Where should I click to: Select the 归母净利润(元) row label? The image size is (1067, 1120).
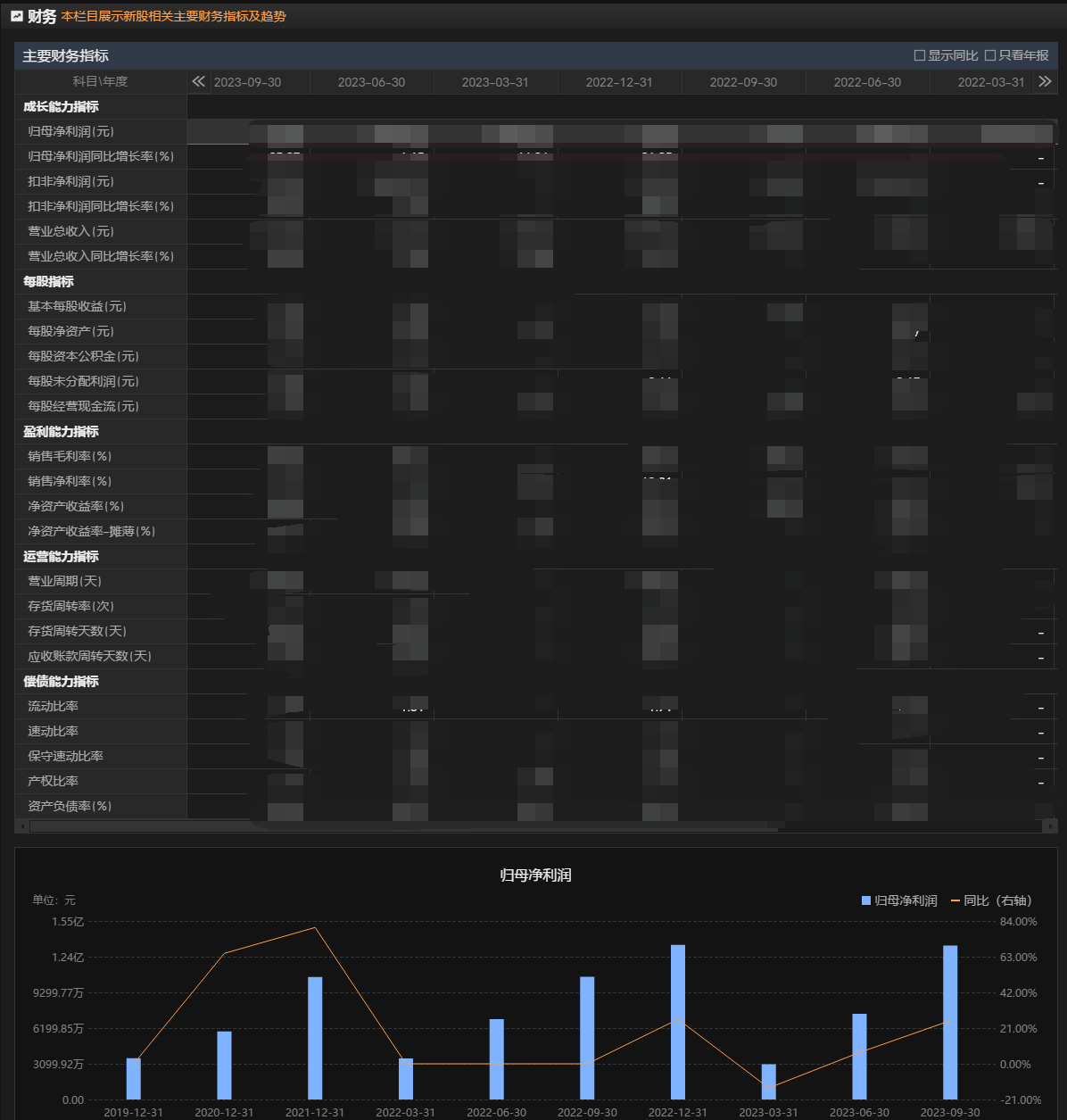(71, 131)
